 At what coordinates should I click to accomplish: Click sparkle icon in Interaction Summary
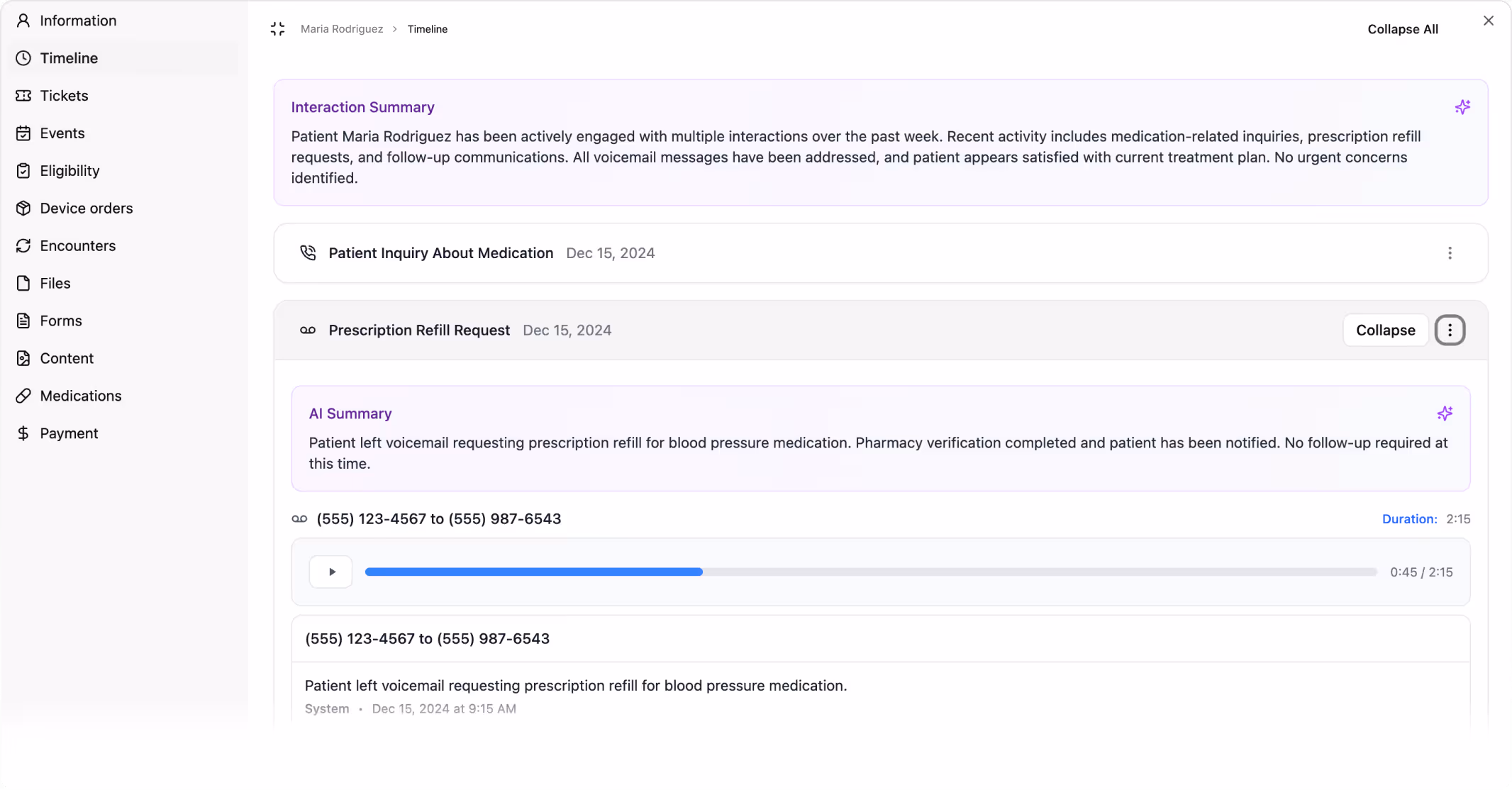[1462, 107]
